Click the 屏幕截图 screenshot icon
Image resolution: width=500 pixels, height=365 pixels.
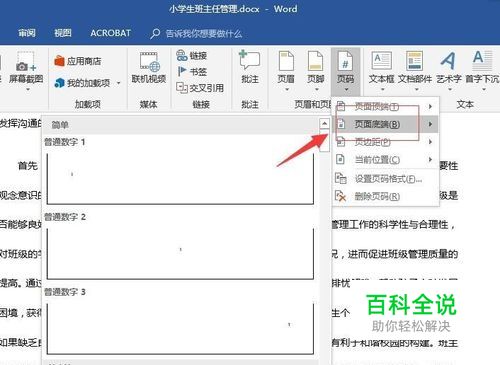tap(26, 62)
